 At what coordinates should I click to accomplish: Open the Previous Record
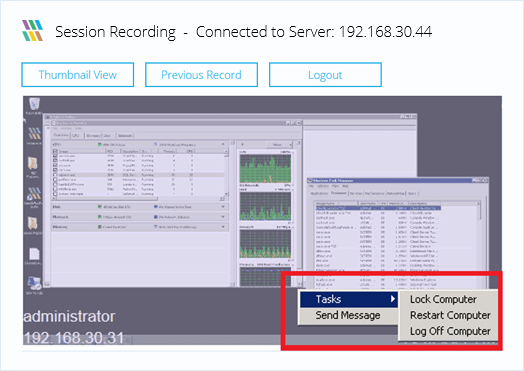tap(201, 75)
